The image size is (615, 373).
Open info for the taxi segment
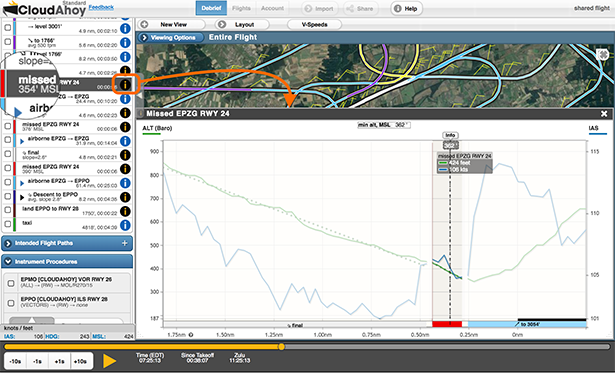point(125,225)
